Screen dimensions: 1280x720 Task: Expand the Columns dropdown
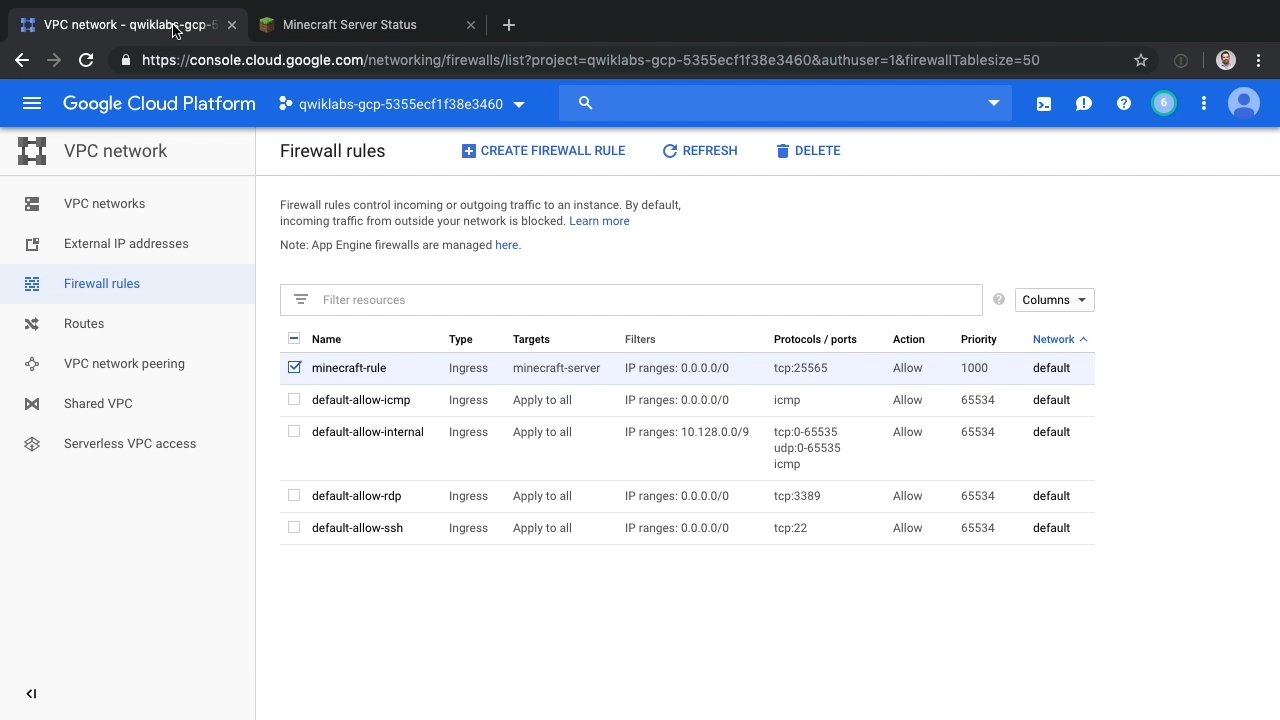tap(1054, 300)
